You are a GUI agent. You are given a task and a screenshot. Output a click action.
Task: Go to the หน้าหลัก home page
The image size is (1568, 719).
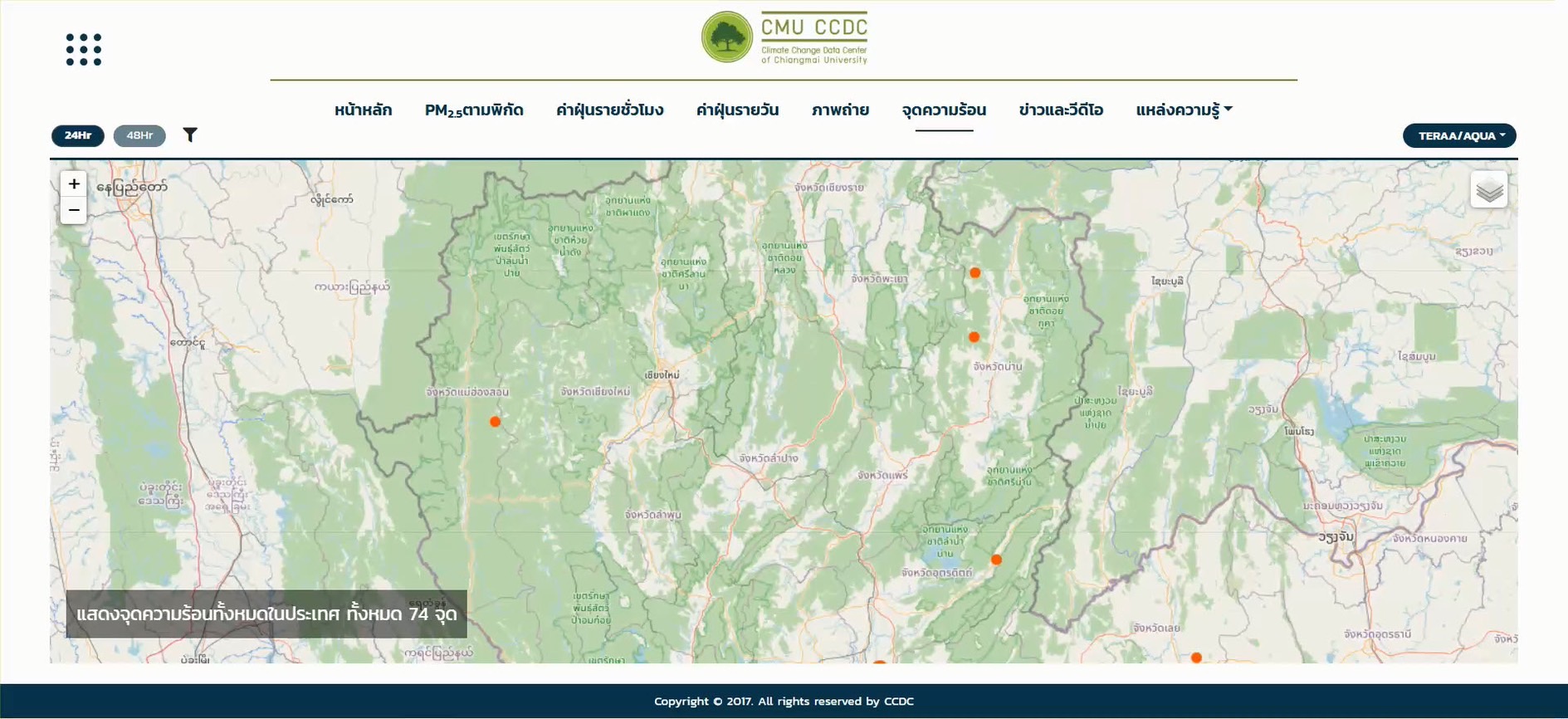coord(363,110)
